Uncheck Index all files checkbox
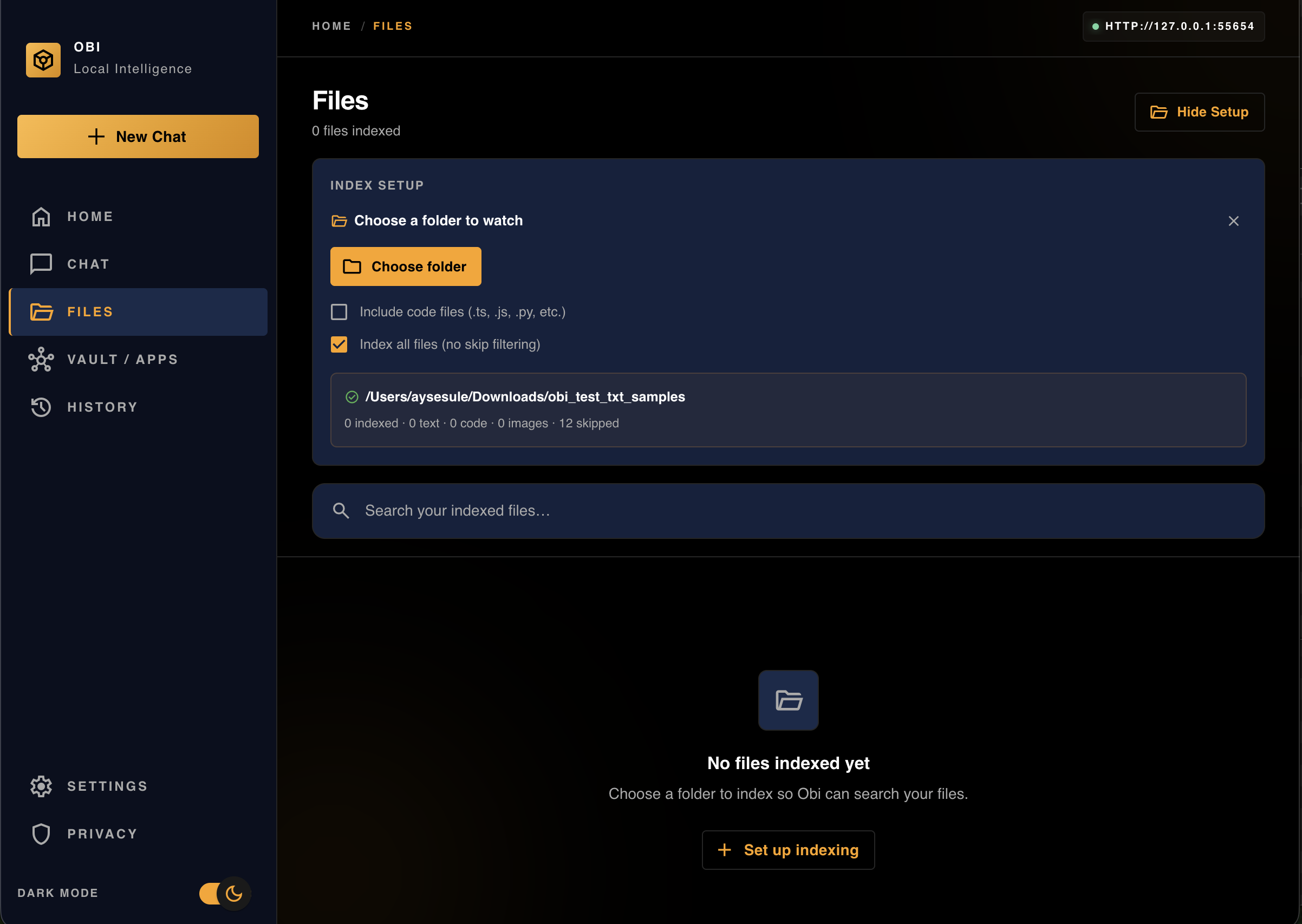Screen dimensions: 1302x924 pyautogui.click(x=339, y=344)
